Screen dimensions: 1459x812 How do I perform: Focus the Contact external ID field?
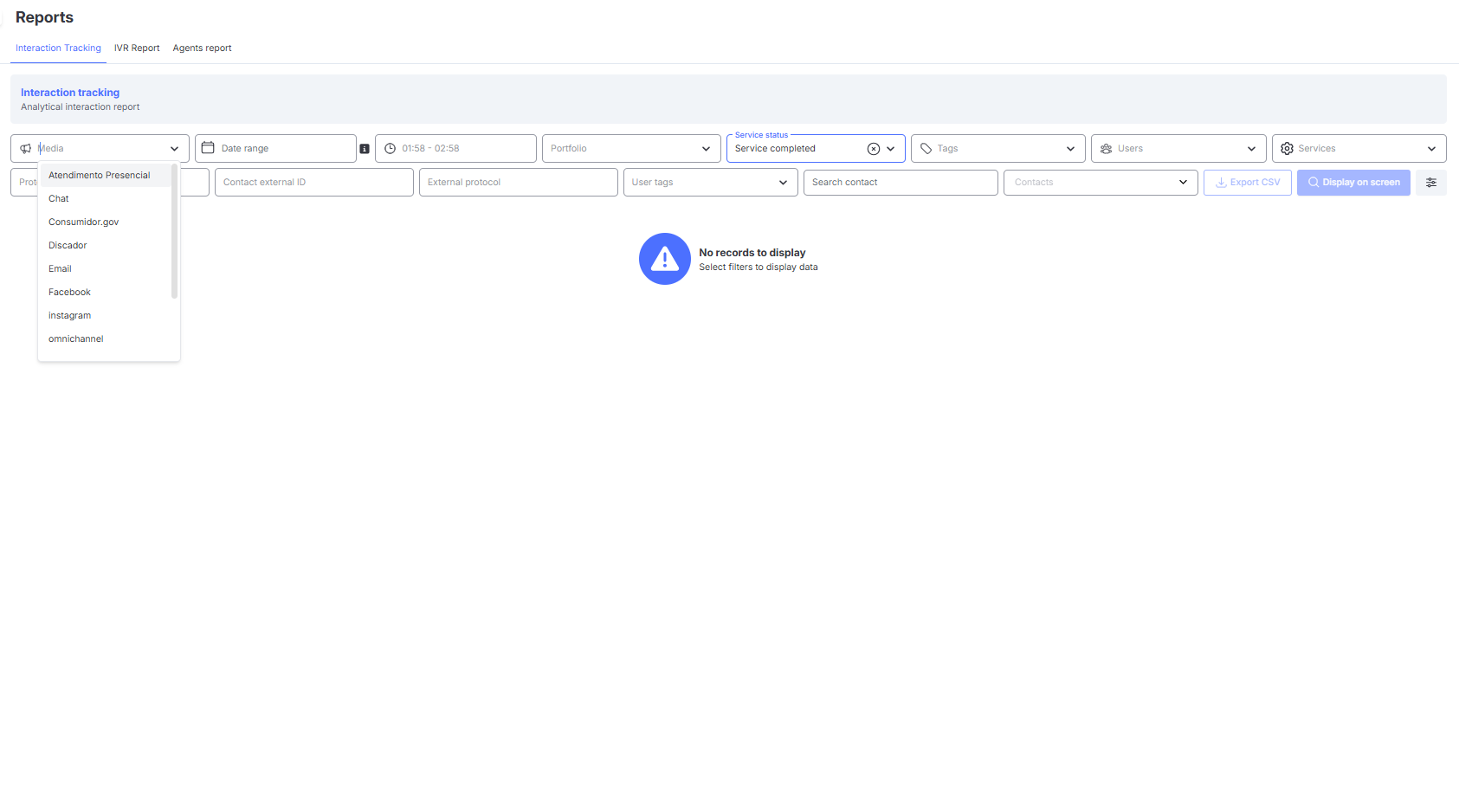pos(314,183)
